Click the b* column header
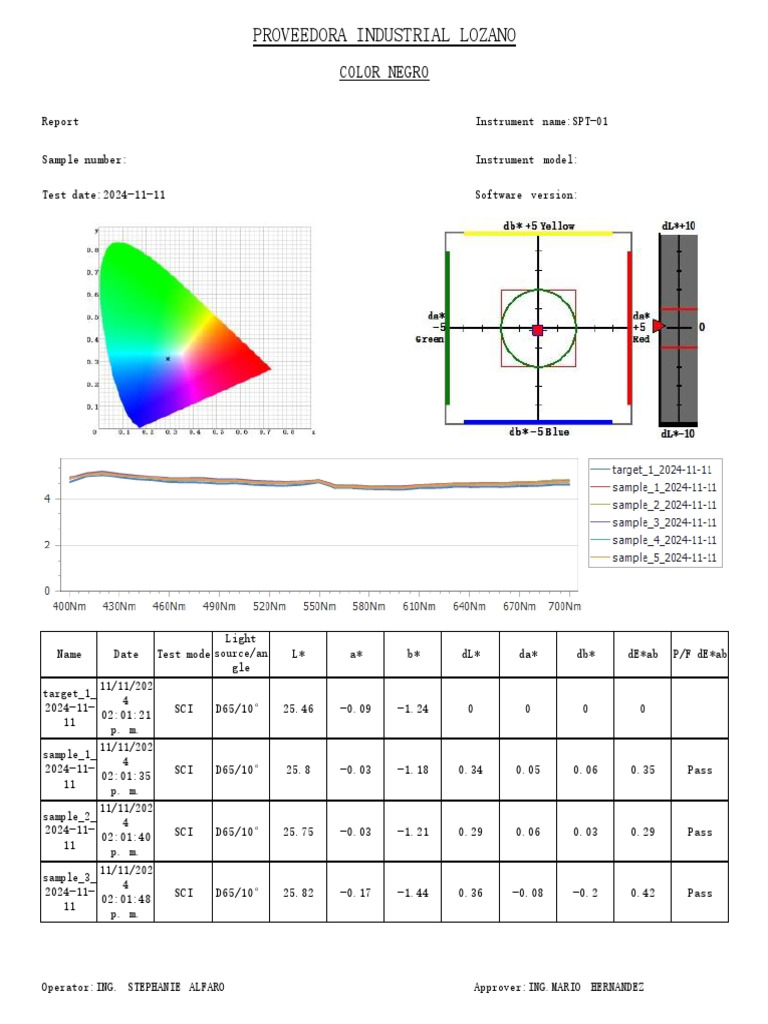The height and width of the screenshot is (1024, 768). point(413,654)
